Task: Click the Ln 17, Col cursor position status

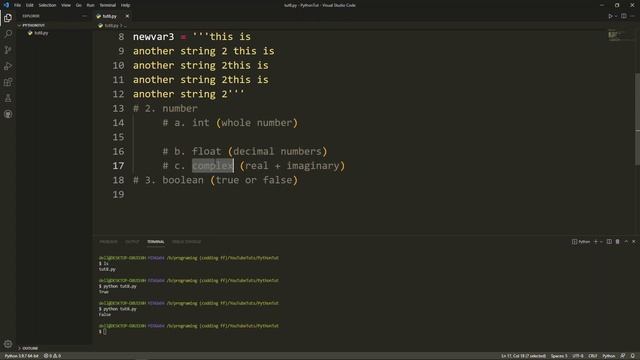Action: click(x=523, y=356)
